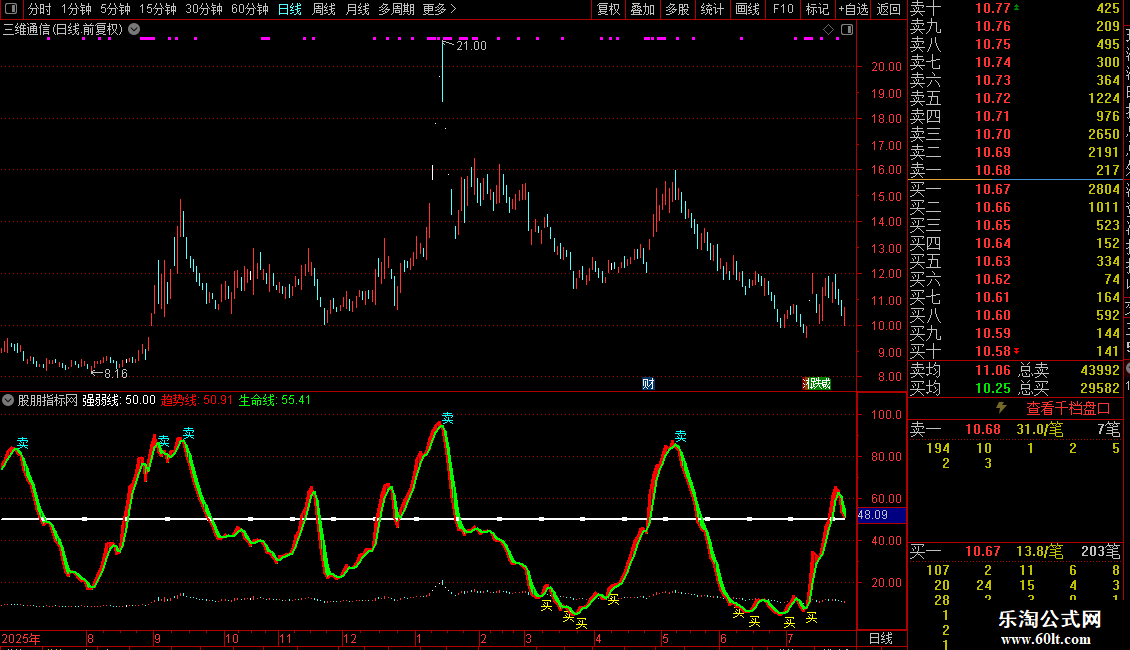
Task: Select the last 买 signal near month 7
Action: pos(811,618)
